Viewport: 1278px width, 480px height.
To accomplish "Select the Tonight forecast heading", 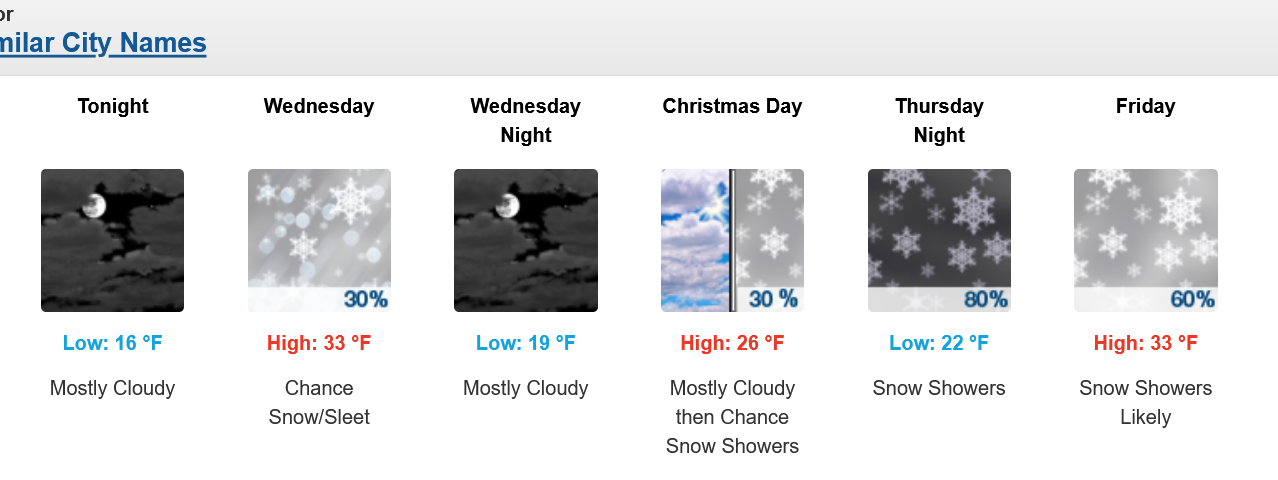I will tap(113, 106).
